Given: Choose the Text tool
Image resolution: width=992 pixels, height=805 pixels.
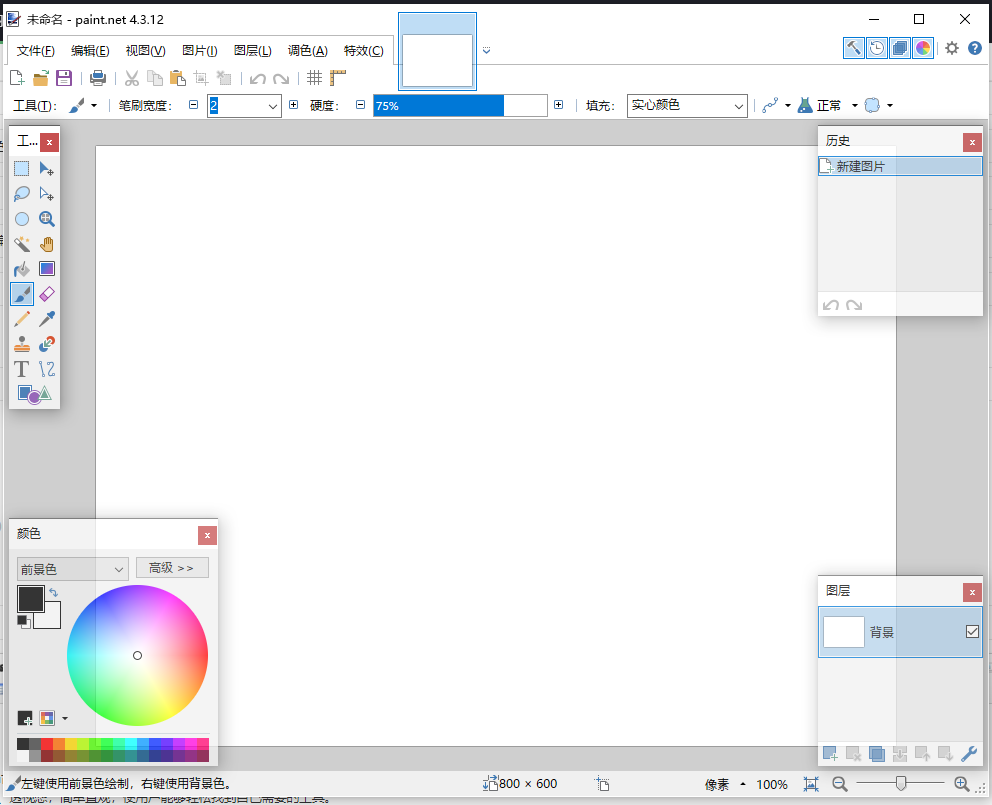Looking at the screenshot, I should click(22, 369).
